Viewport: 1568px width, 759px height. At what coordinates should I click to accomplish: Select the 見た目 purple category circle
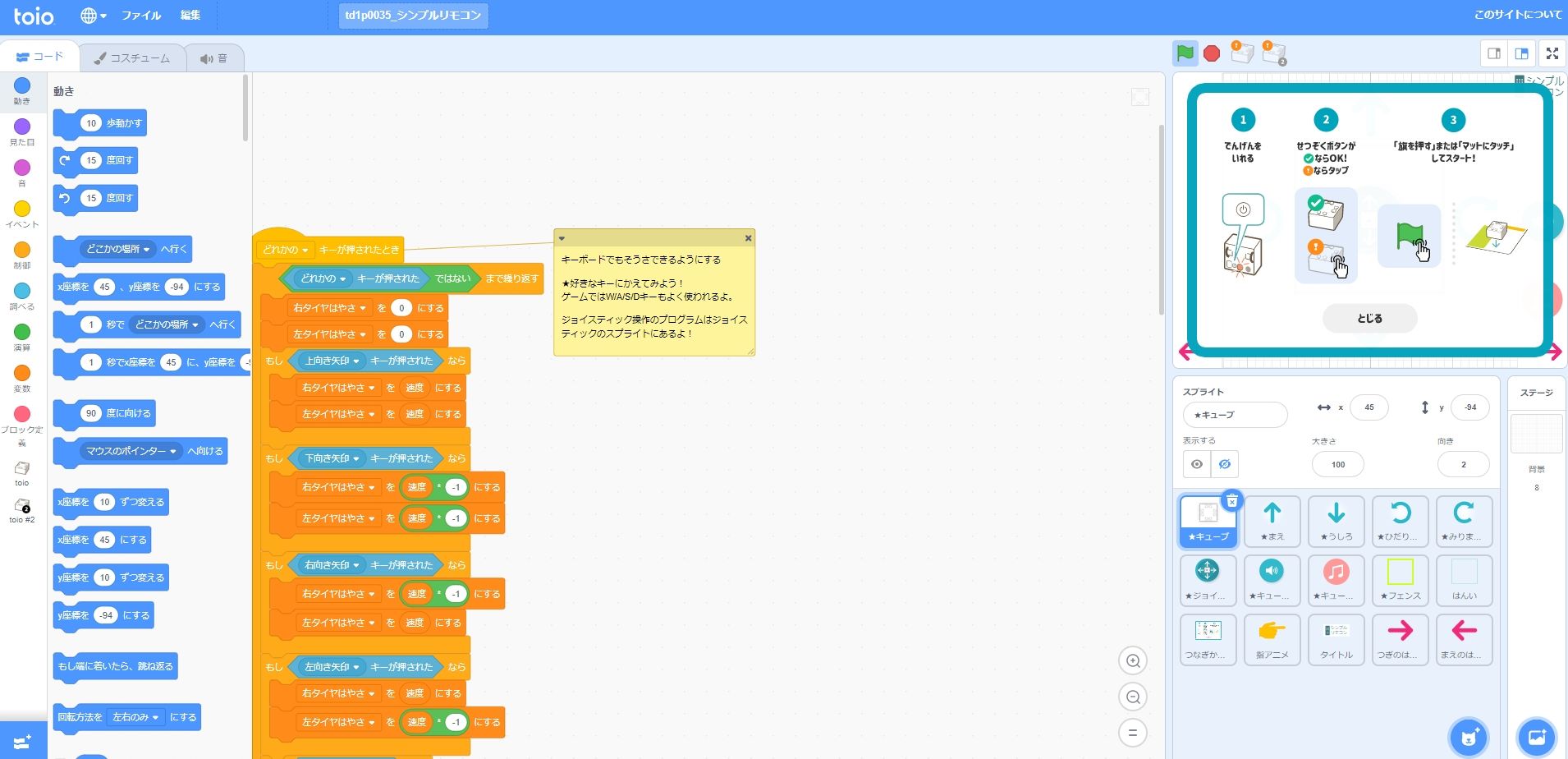click(22, 126)
